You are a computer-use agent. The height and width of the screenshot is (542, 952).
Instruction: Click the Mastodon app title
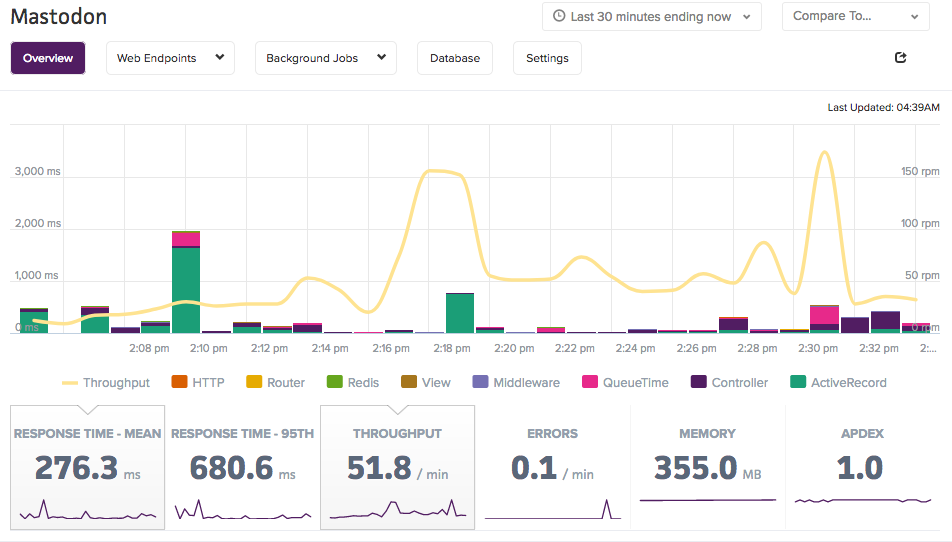[x=59, y=16]
